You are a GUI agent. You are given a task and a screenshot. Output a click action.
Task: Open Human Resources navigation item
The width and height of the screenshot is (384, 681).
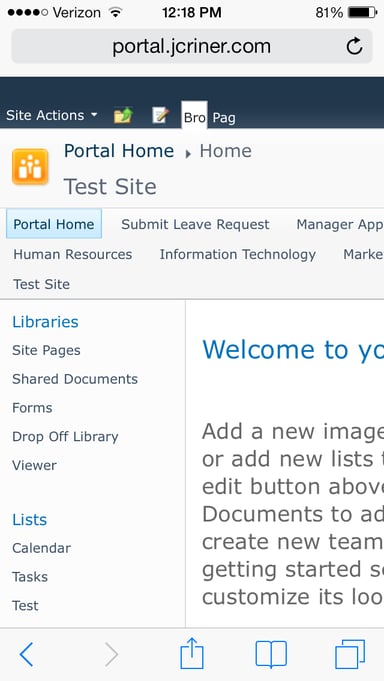tap(73, 254)
